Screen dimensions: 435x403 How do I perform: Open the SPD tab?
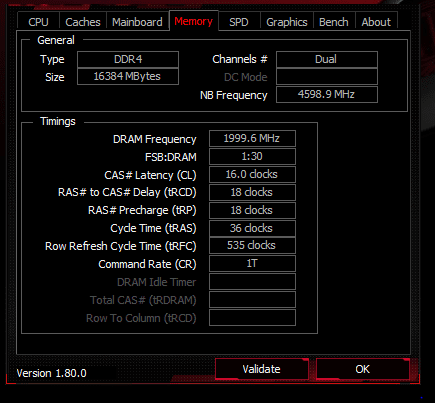coord(239,22)
